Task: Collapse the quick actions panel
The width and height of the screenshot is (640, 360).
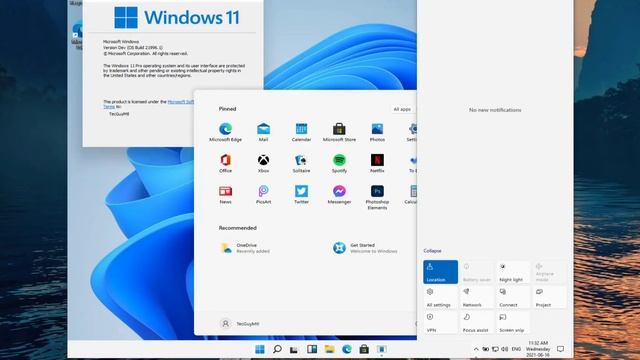Action: pyautogui.click(x=432, y=251)
